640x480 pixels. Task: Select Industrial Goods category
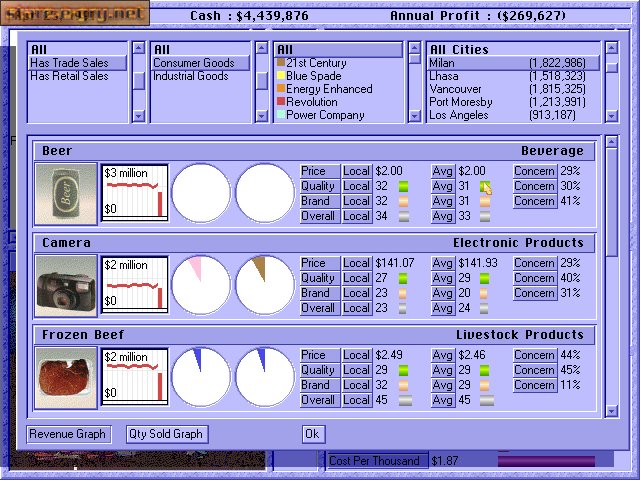pos(190,76)
